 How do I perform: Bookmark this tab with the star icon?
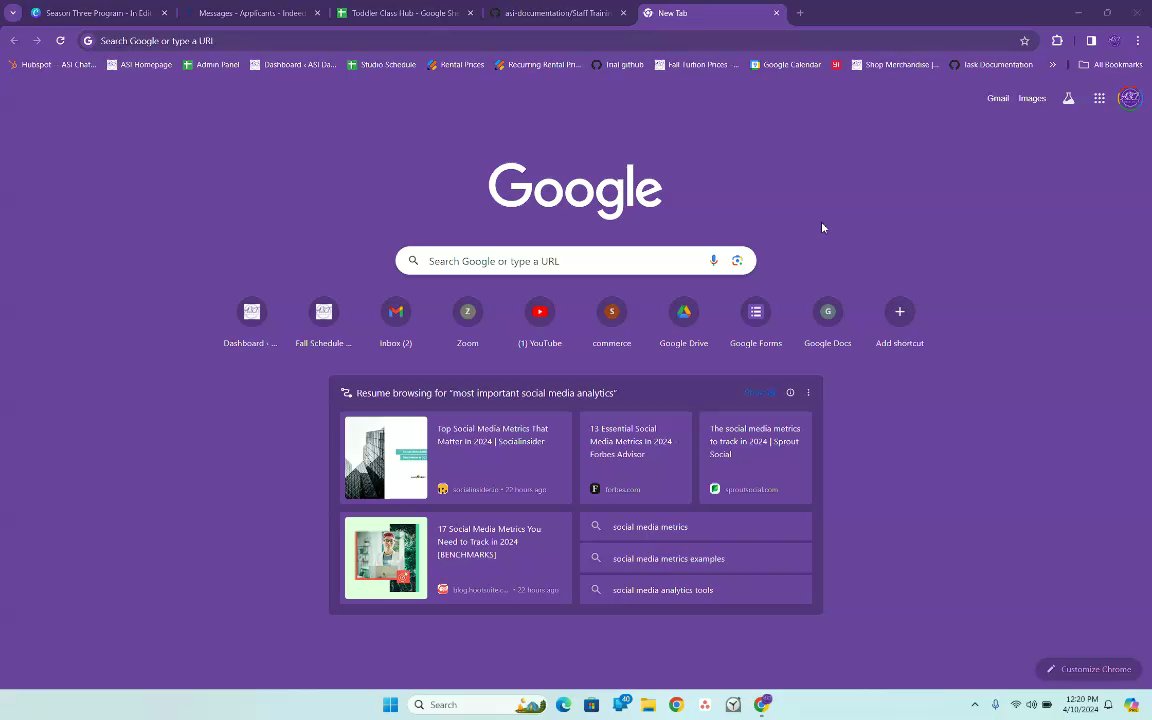pyautogui.click(x=1024, y=41)
